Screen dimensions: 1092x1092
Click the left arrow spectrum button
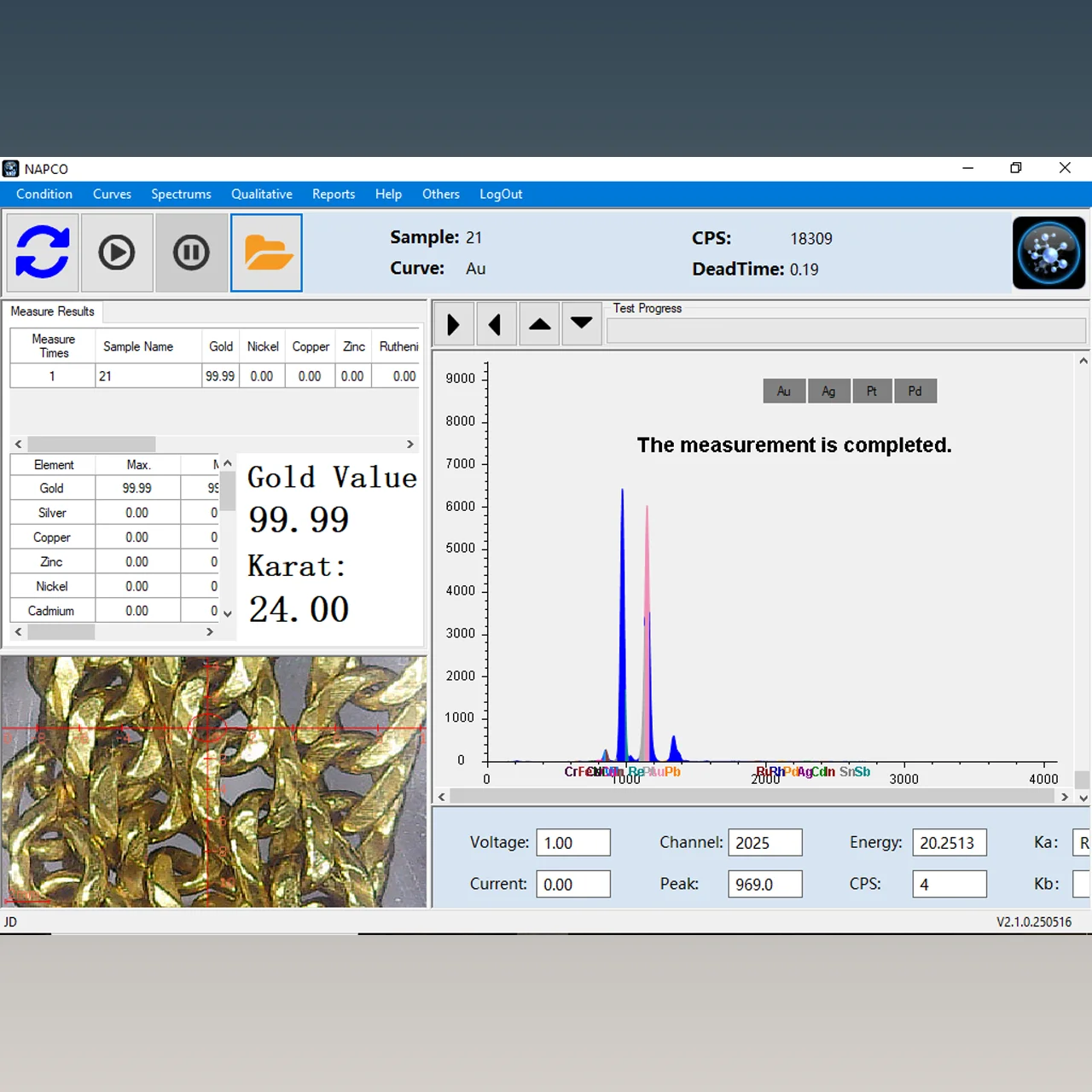496,324
